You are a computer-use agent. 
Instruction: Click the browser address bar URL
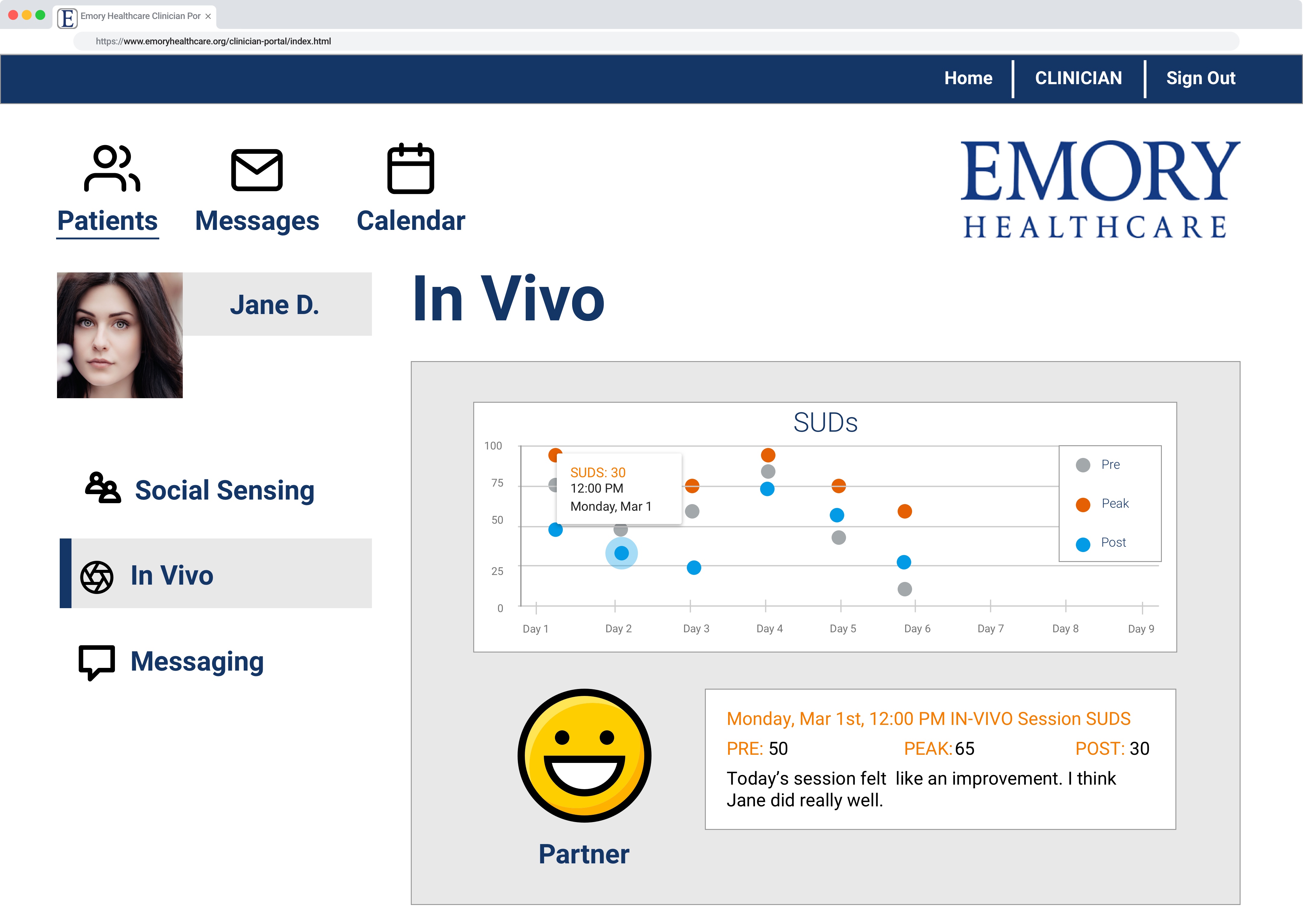pyautogui.click(x=213, y=41)
